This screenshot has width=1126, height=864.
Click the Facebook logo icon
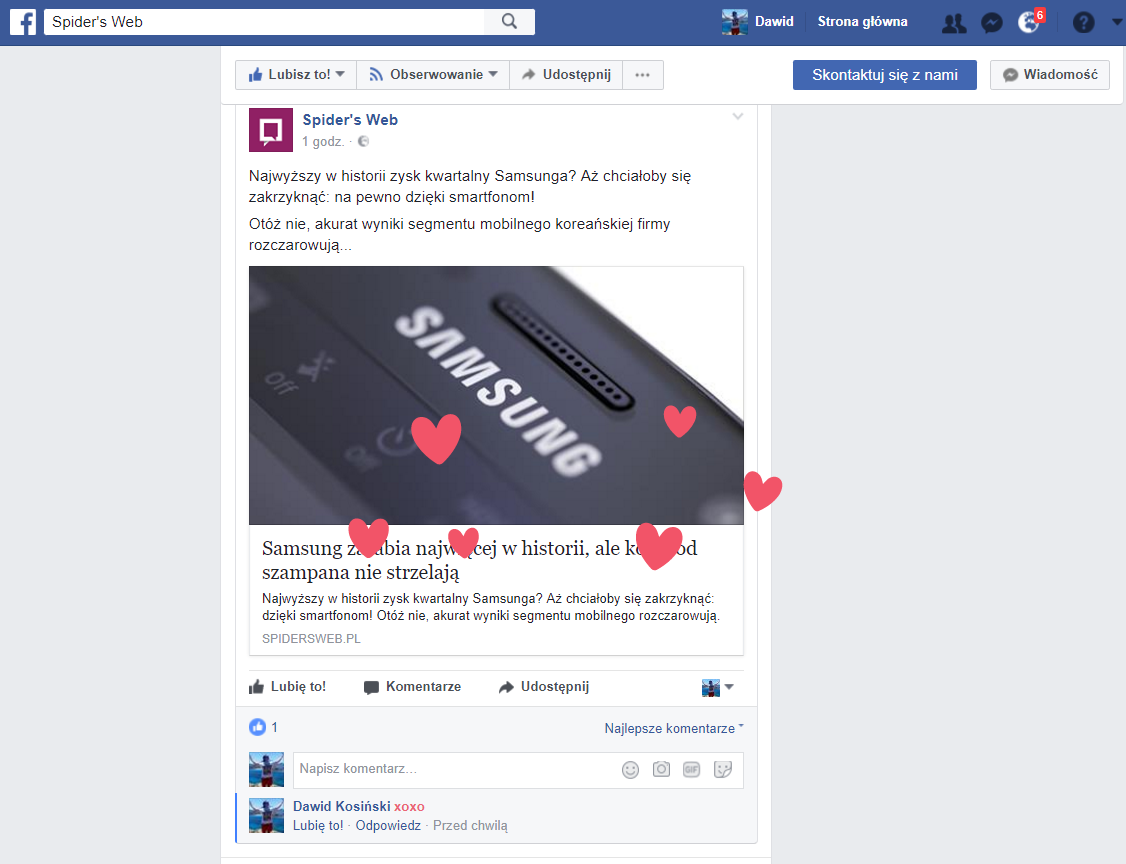(x=23, y=22)
